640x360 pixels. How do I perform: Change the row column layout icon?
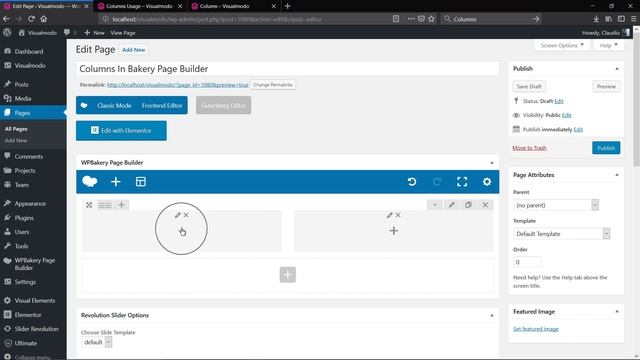105,205
